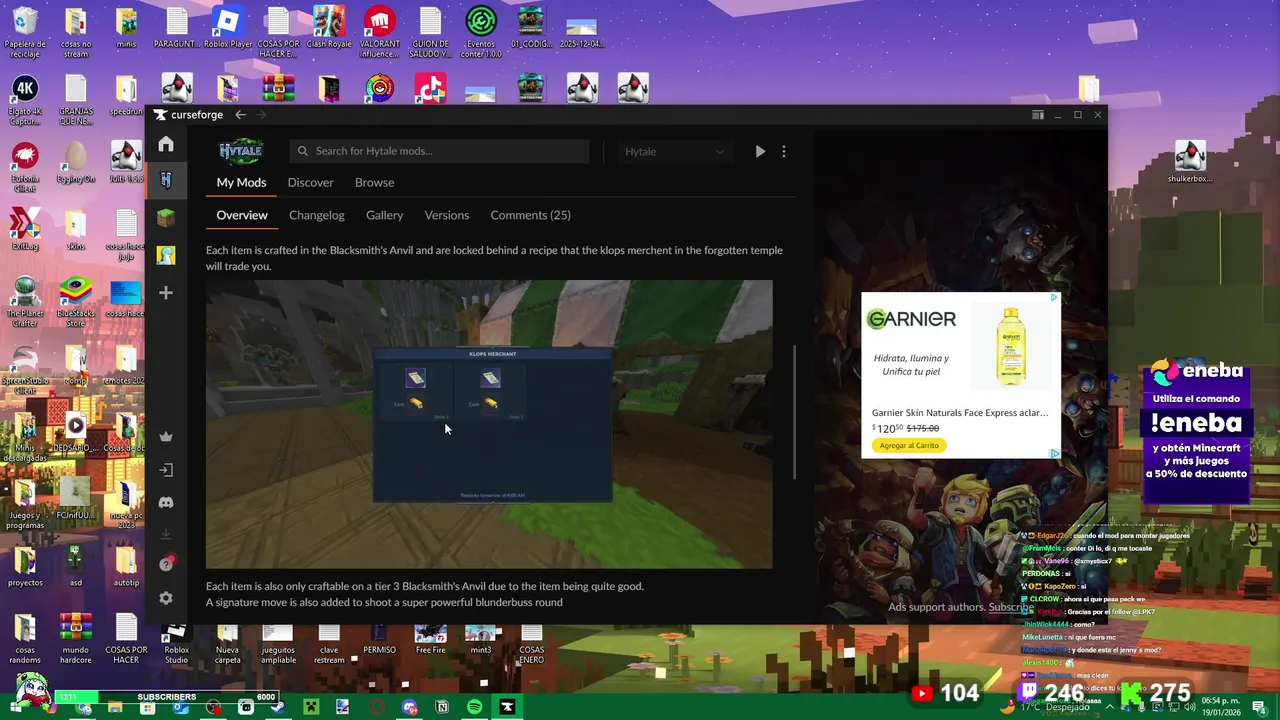Open Roblox Studio desktop shortcut
Screen dimensions: 1280x720
tap(176, 645)
